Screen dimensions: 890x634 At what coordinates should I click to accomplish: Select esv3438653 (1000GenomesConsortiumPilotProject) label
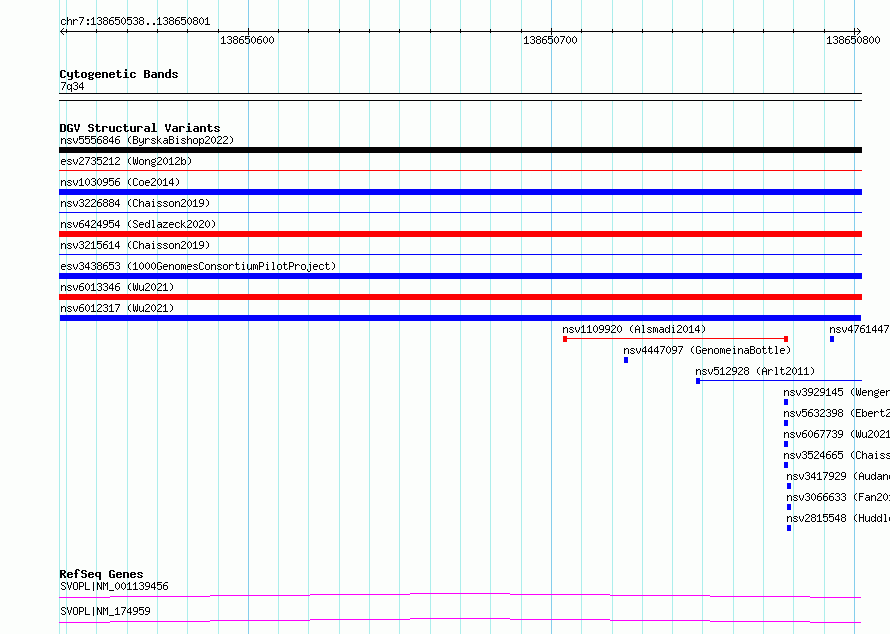[198, 266]
